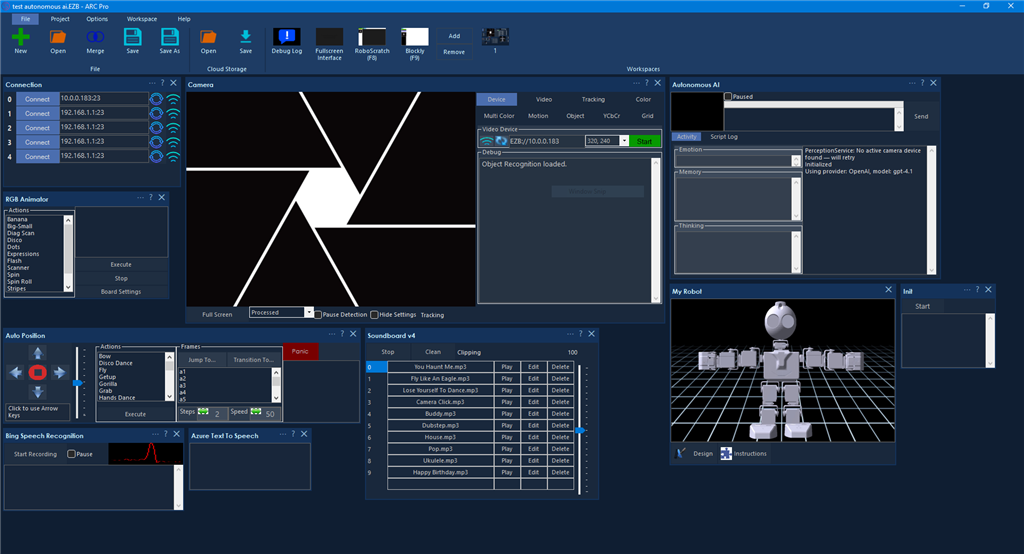The width and height of the screenshot is (1024, 554).
Task: Expand the 320, 240 resolution dropdown
Action: 624,141
